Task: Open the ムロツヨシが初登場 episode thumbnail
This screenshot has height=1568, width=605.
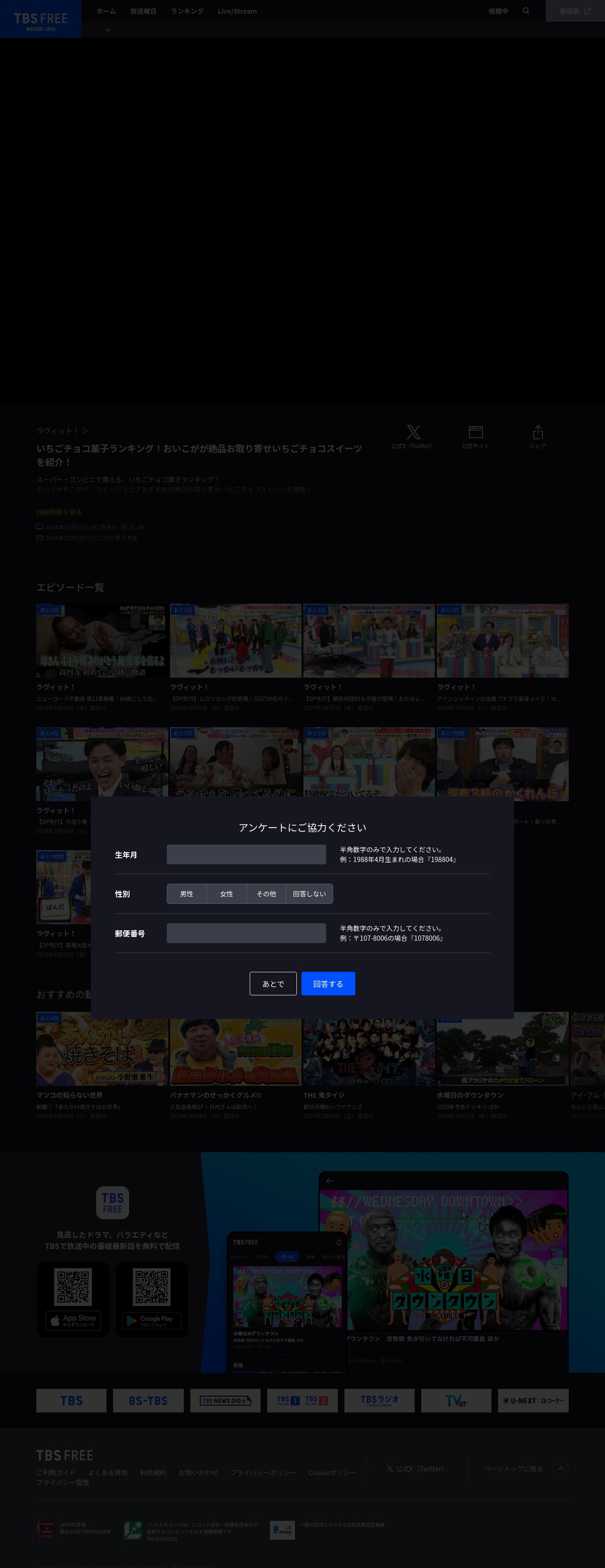Action: click(x=236, y=640)
